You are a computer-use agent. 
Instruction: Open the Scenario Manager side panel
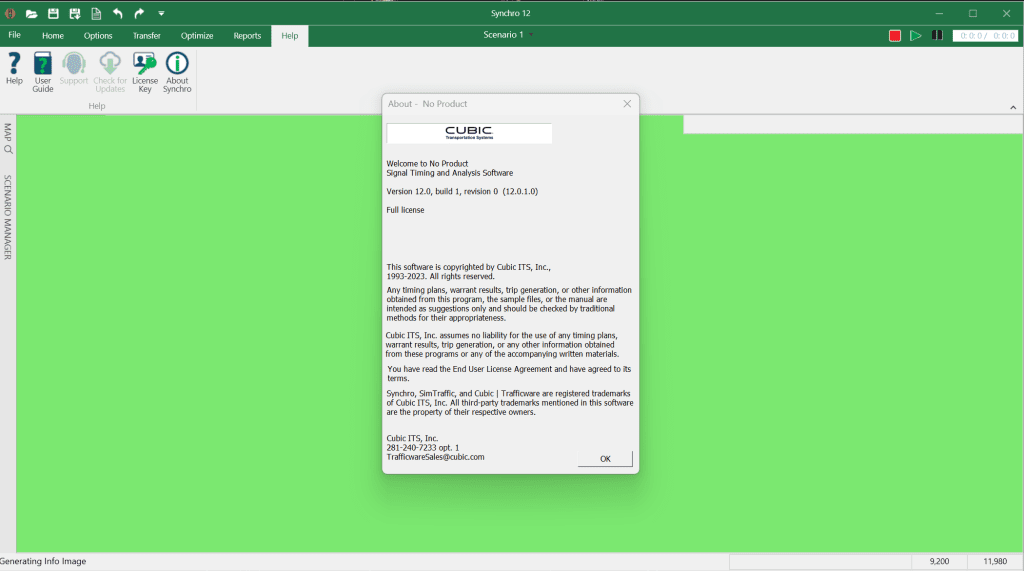click(x=8, y=217)
